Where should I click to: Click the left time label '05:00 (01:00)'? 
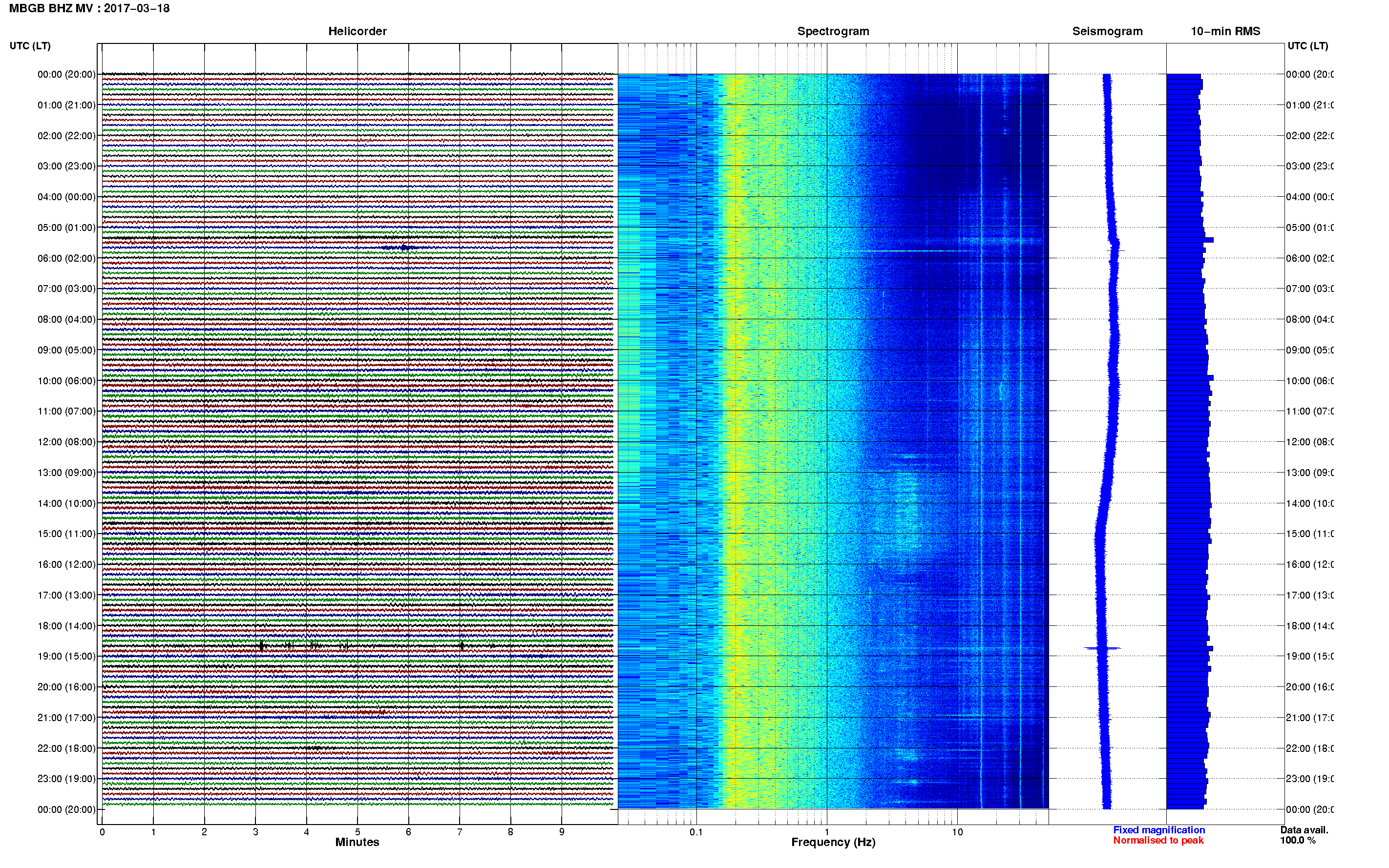(66, 228)
